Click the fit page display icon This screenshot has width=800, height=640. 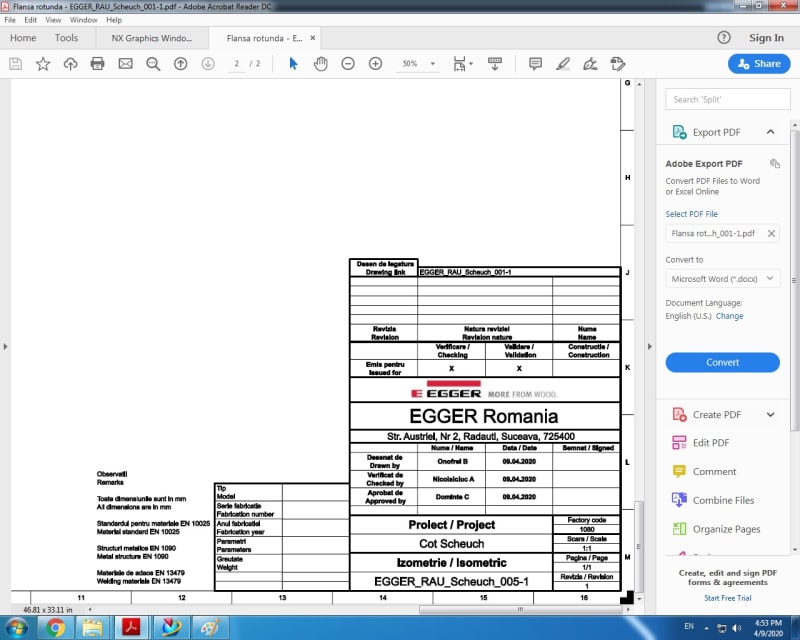point(459,64)
